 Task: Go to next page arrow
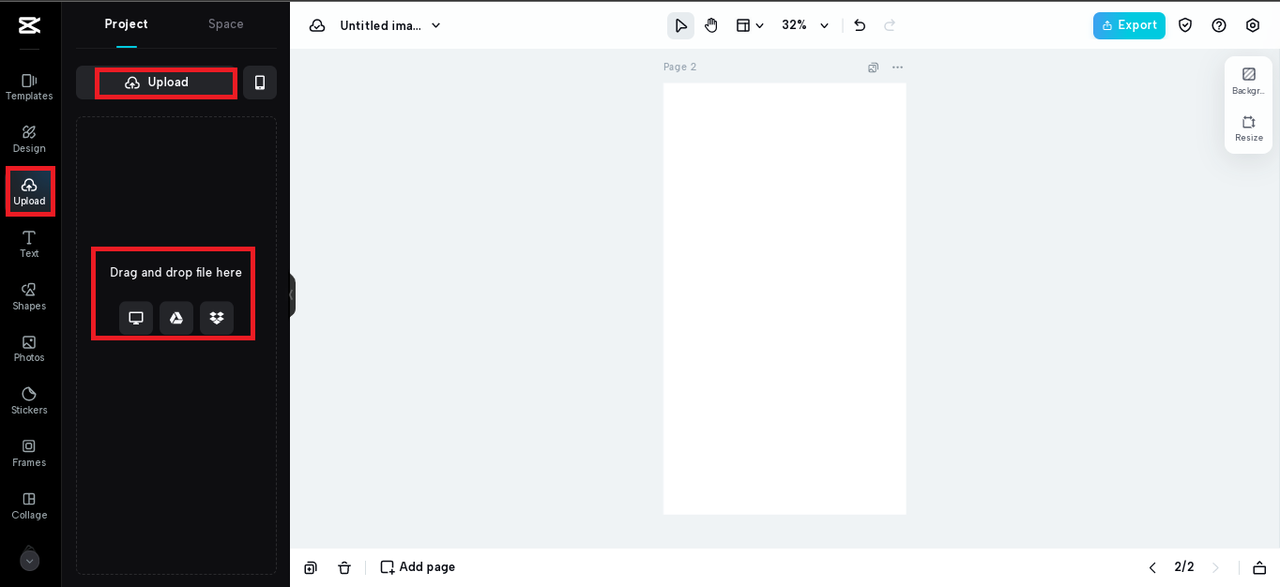pyautogui.click(x=1216, y=567)
